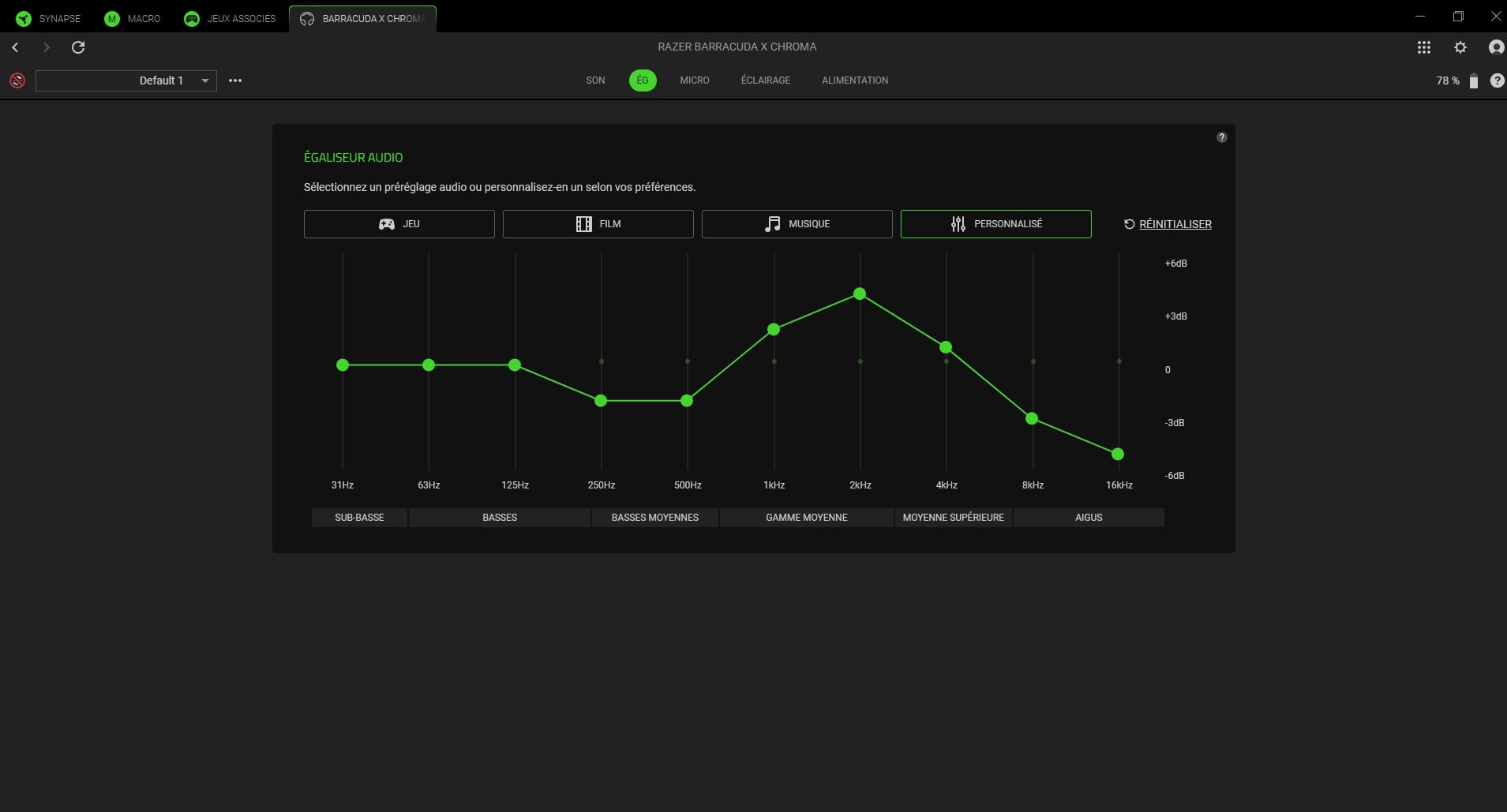Select the FILM preset
Viewport: 1507px width, 812px height.
tap(598, 224)
